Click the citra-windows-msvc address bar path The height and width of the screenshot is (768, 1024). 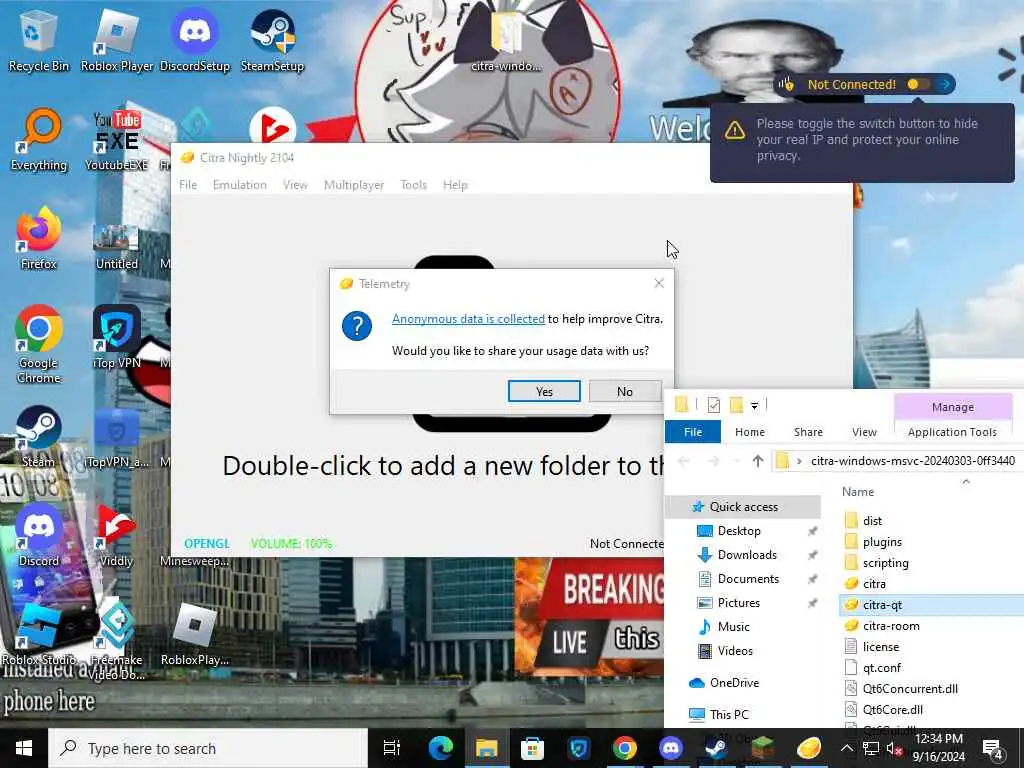point(913,461)
